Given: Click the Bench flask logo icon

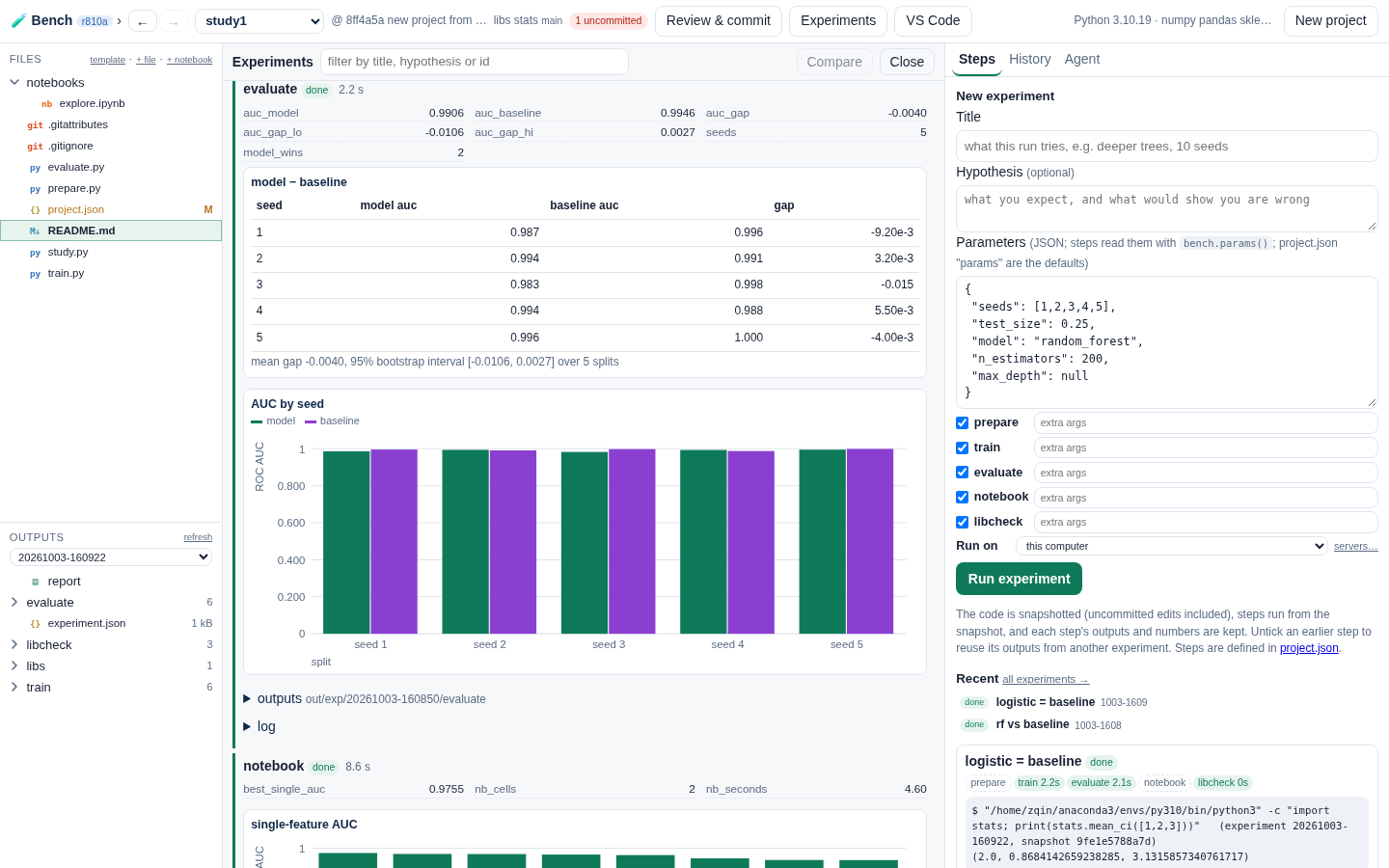Looking at the screenshot, I should pos(18,20).
